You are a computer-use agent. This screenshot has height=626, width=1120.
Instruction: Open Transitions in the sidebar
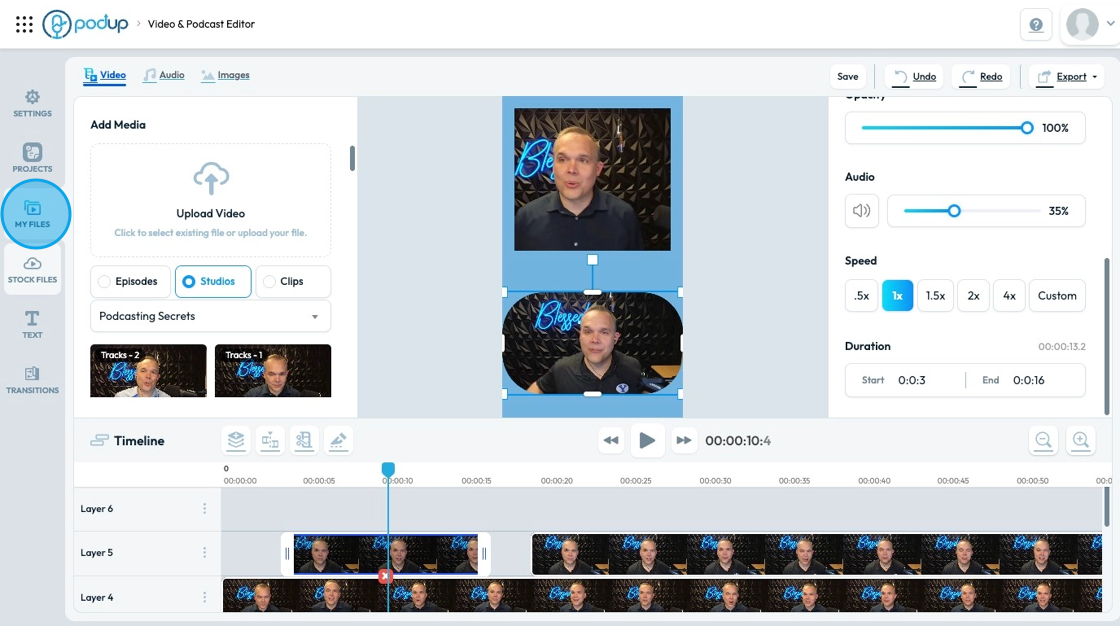coord(32,380)
